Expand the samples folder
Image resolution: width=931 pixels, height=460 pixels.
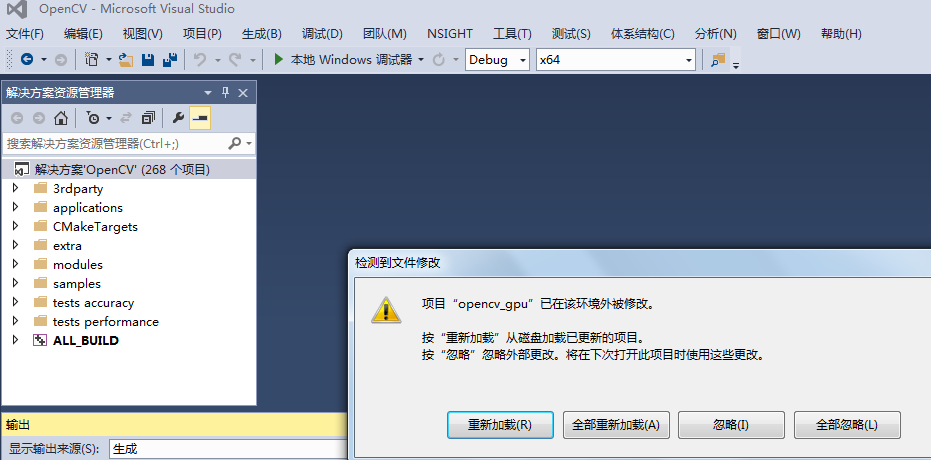pos(15,284)
